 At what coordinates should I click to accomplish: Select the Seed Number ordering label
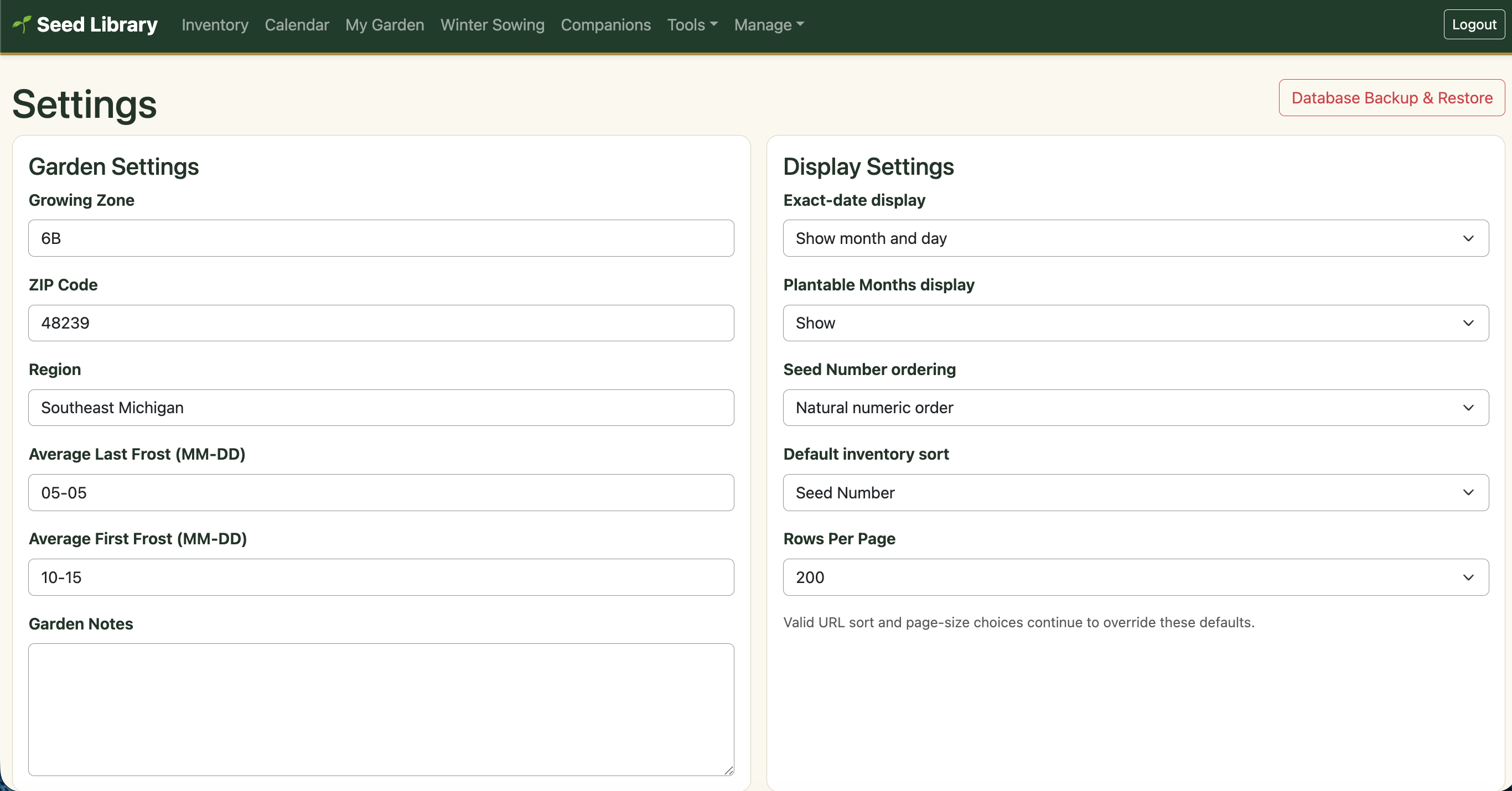tap(870, 369)
